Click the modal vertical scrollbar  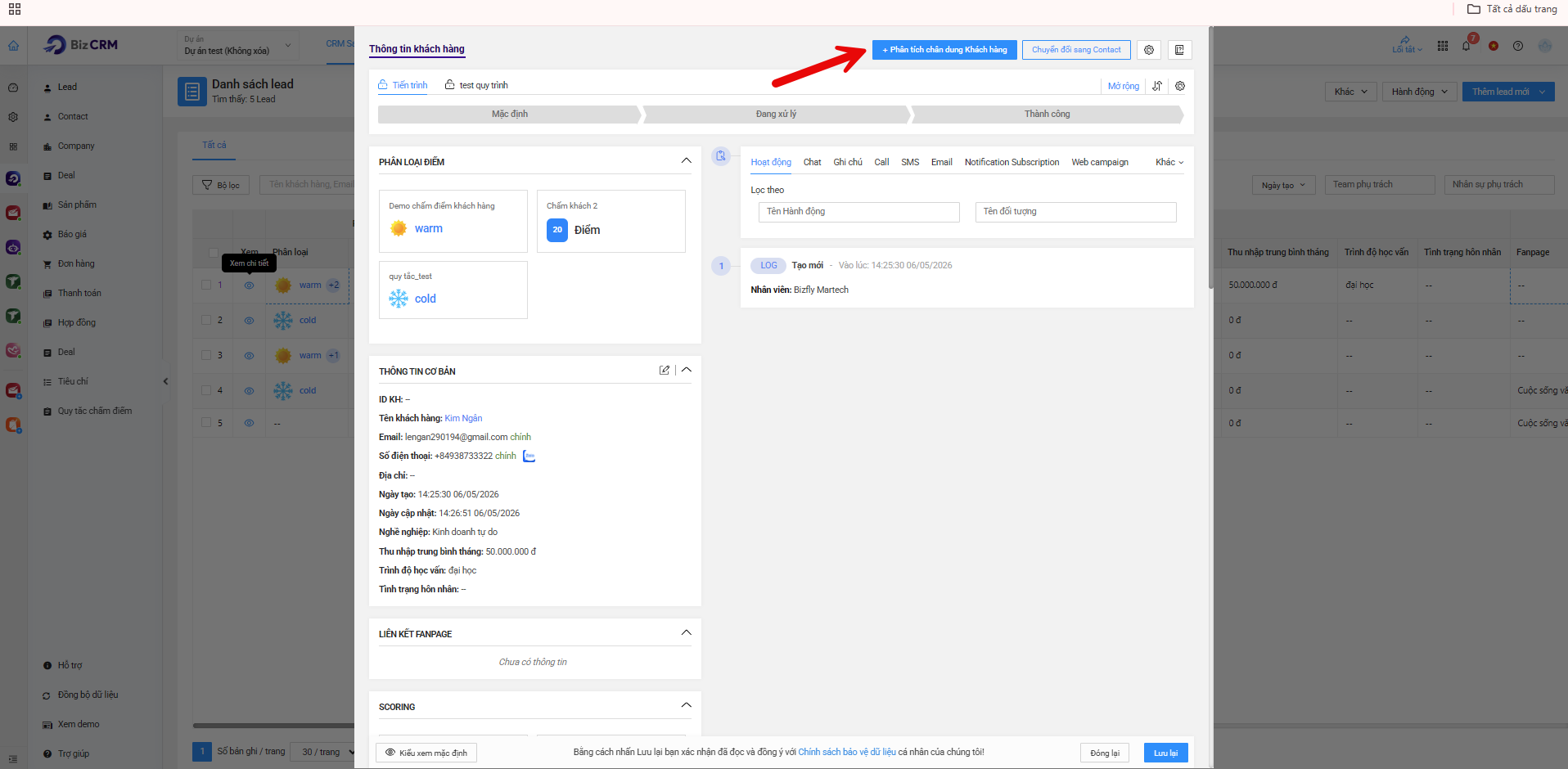click(x=1210, y=158)
